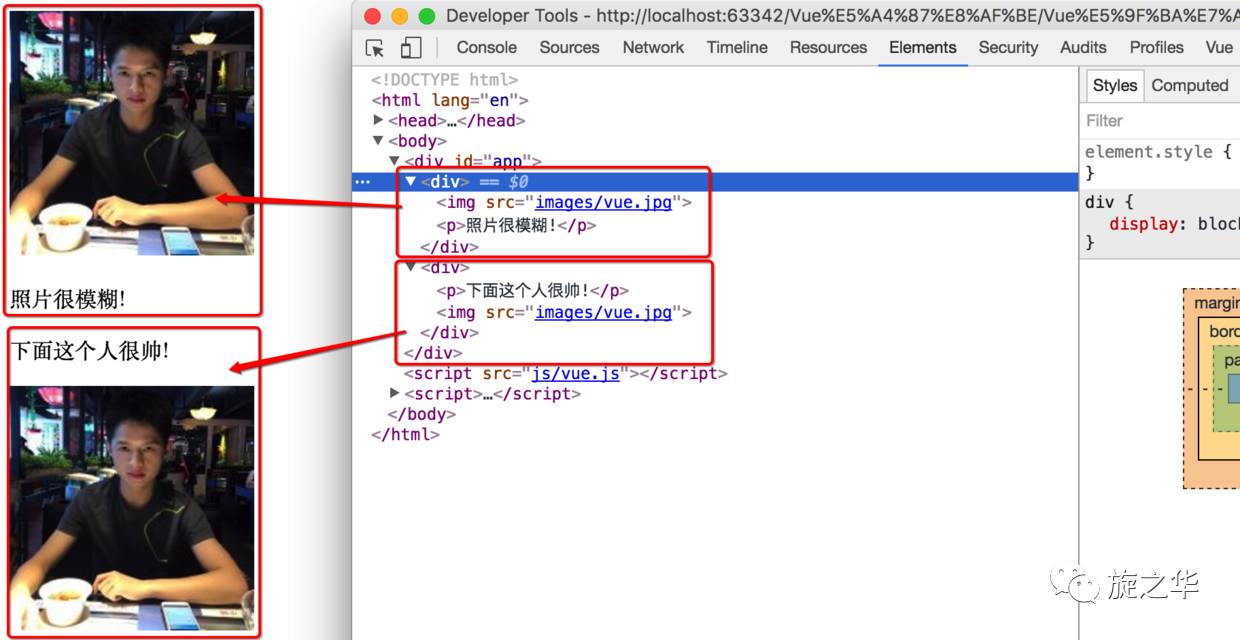Maximize the Developer Tools window

[427, 16]
